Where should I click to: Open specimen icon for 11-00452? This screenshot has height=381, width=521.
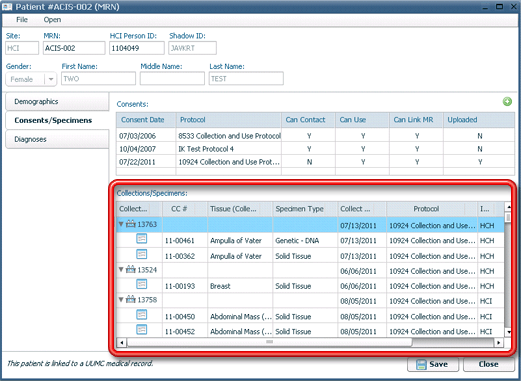142,330
